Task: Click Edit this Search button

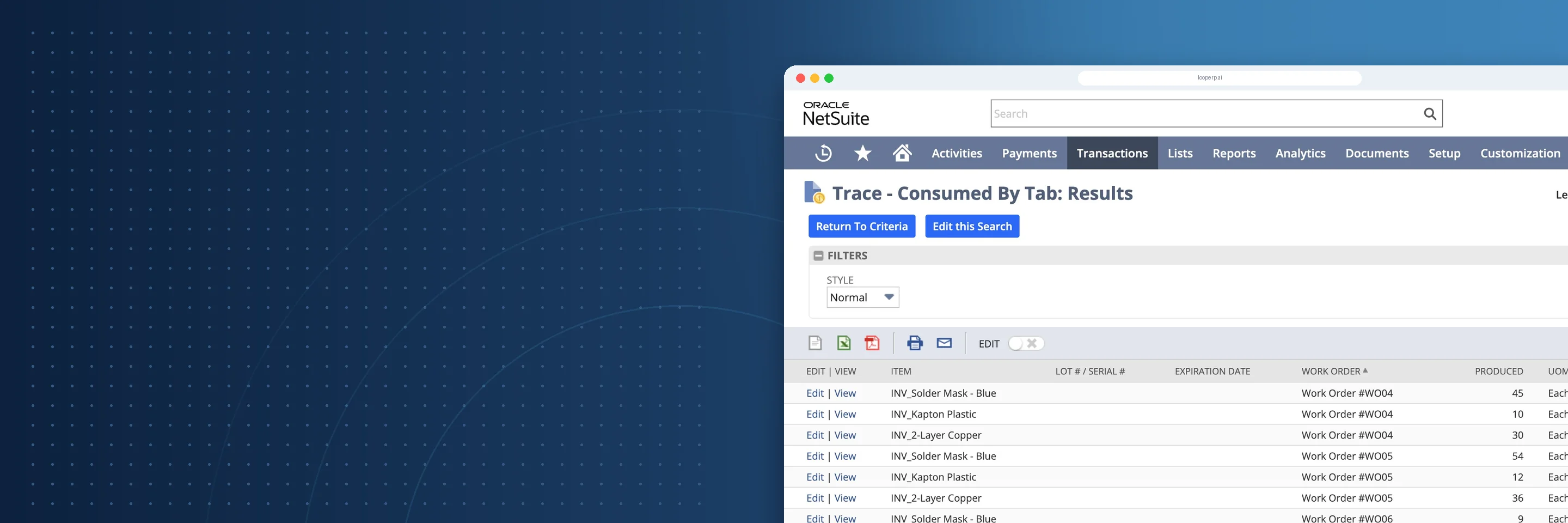Action: (972, 227)
